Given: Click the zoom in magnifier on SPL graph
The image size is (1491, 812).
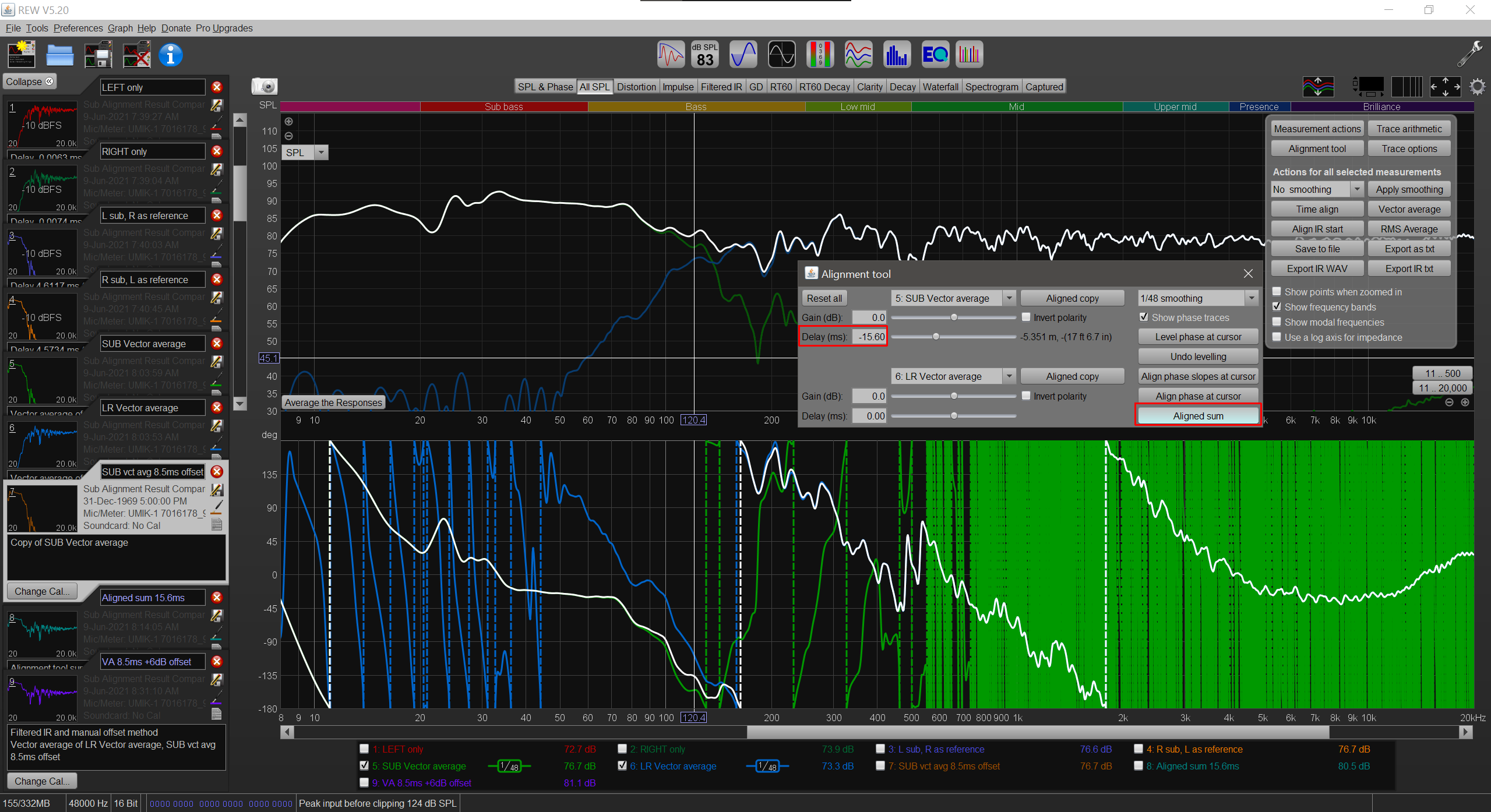Looking at the screenshot, I should tap(288, 121).
